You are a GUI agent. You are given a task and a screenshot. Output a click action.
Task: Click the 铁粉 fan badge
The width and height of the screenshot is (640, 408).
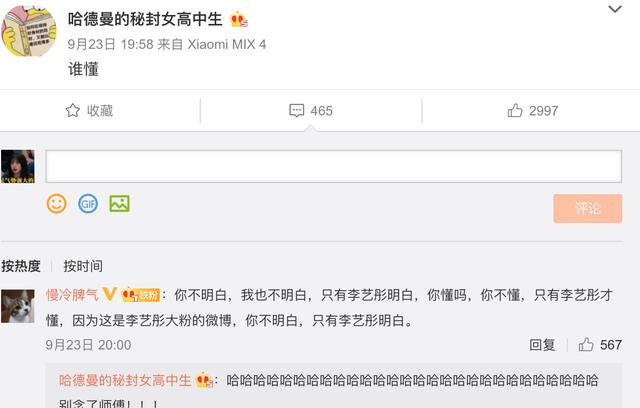(141, 295)
